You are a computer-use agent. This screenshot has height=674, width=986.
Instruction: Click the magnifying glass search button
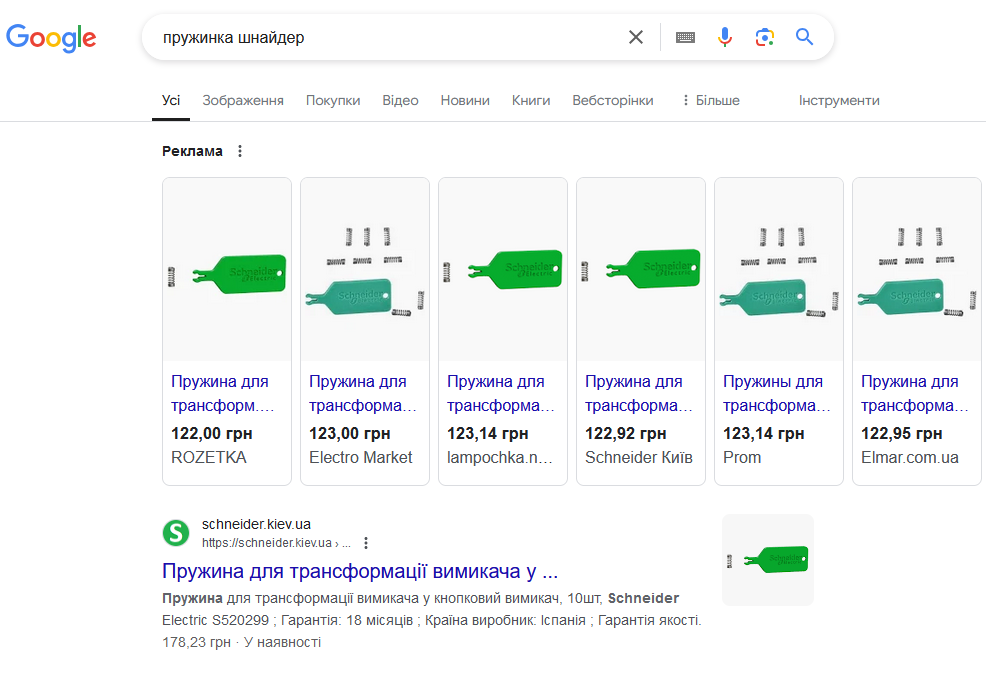click(805, 37)
